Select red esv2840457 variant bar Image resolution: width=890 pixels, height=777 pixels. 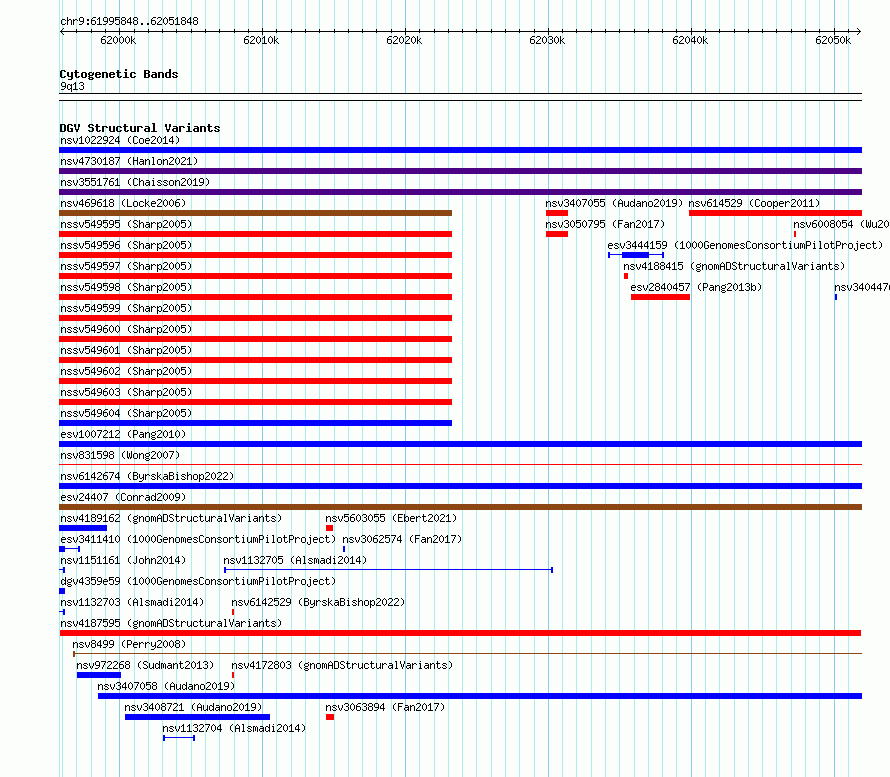point(661,297)
